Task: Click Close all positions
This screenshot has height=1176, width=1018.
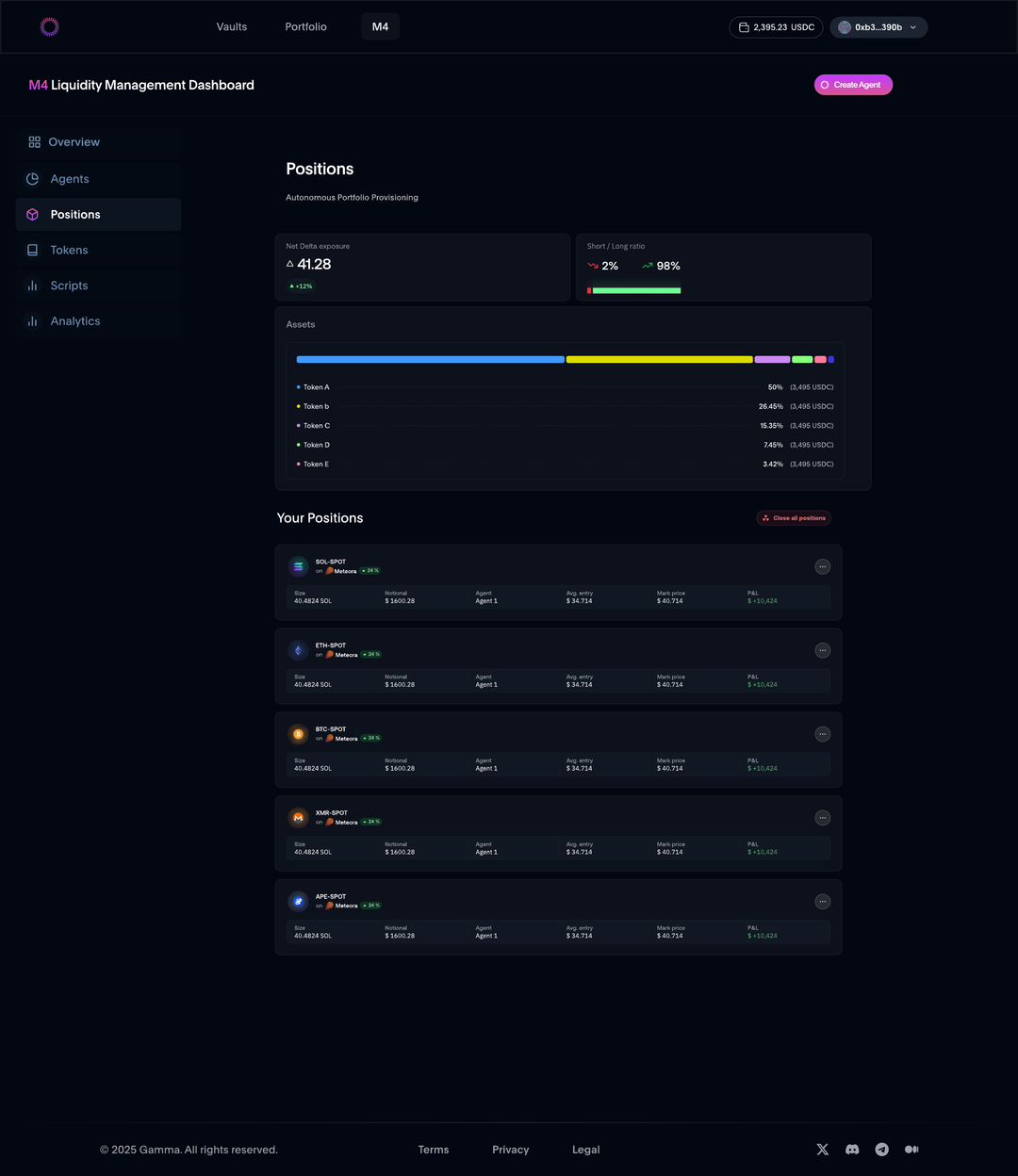Action: (794, 518)
